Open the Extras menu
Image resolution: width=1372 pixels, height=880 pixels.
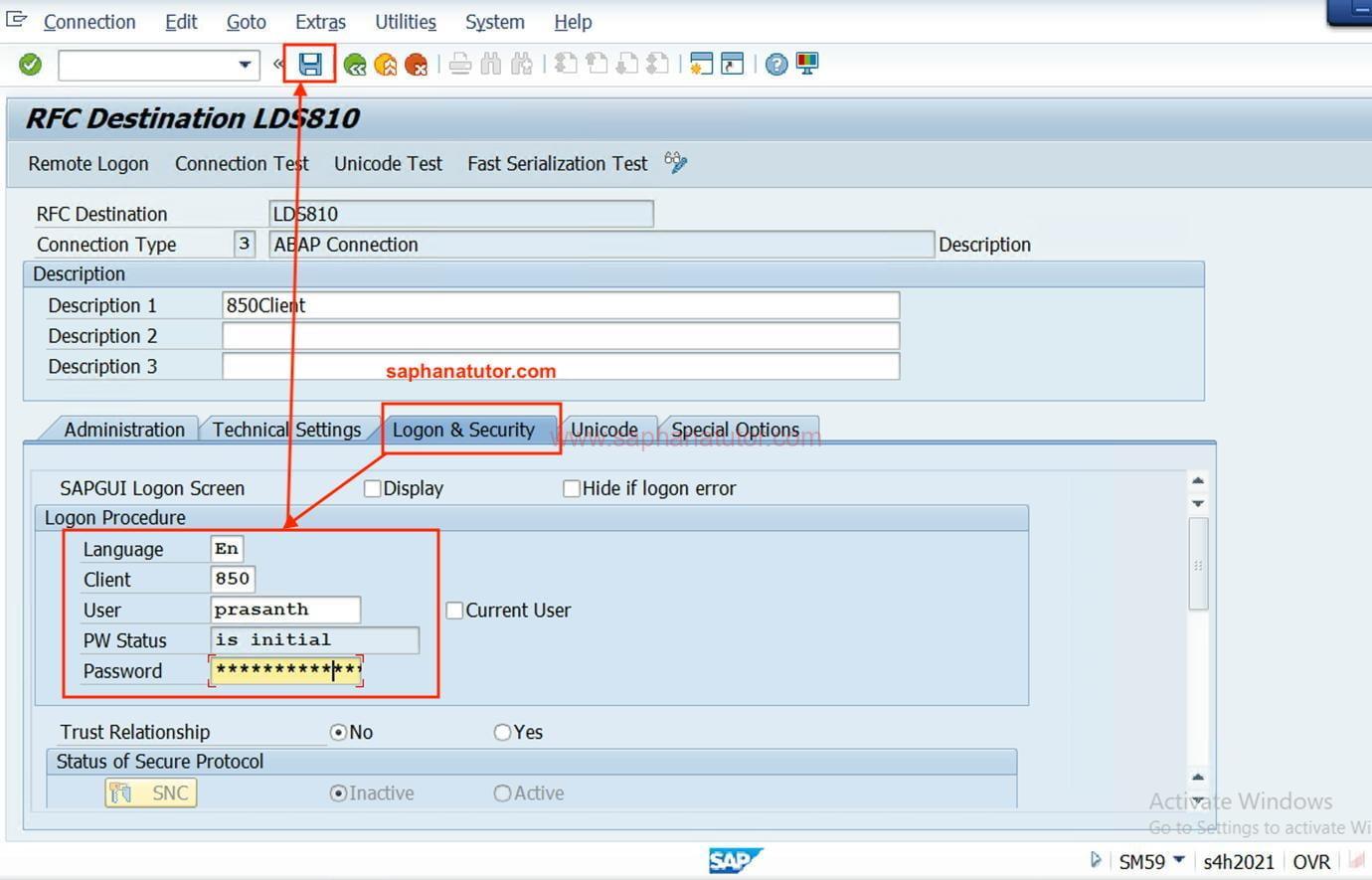(320, 21)
